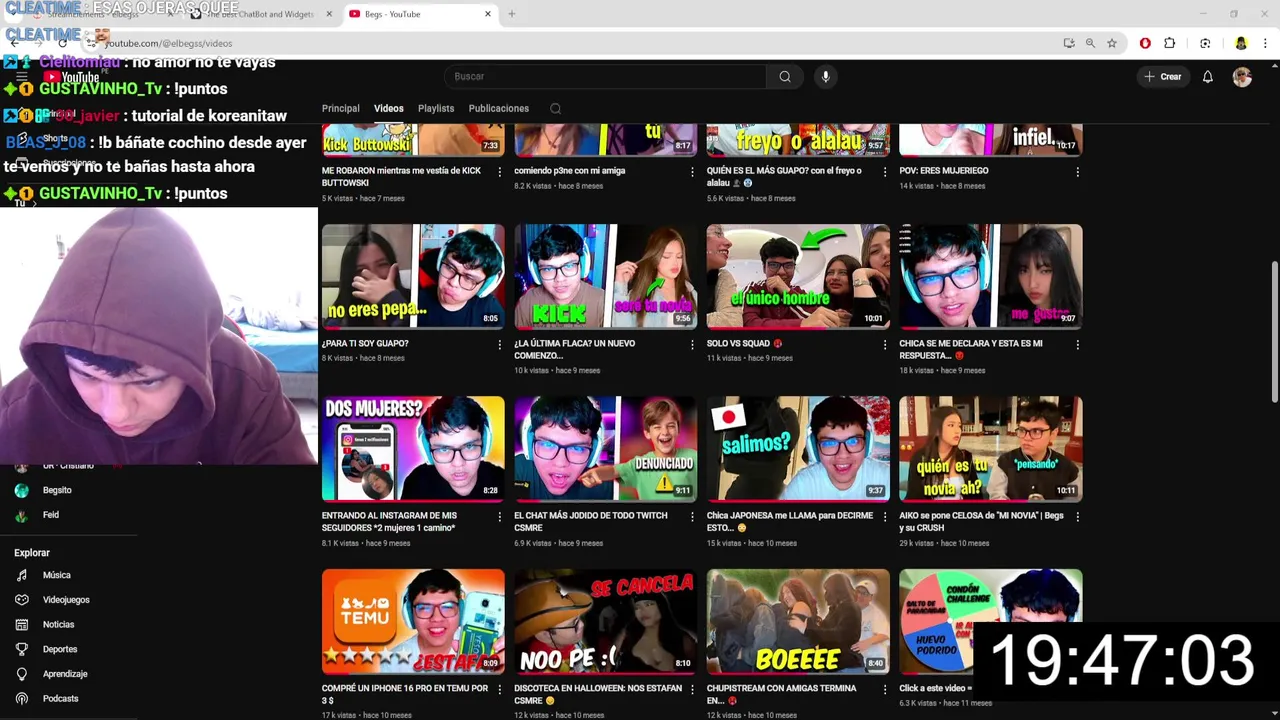
Task: Open options menu for Chica JAPONESA me LLAMA video
Action: 884,517
